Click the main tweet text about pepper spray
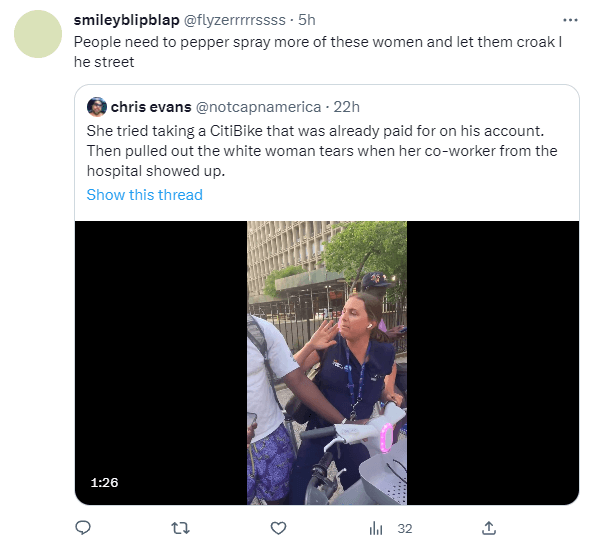595x548 pixels. pyautogui.click(x=318, y=52)
